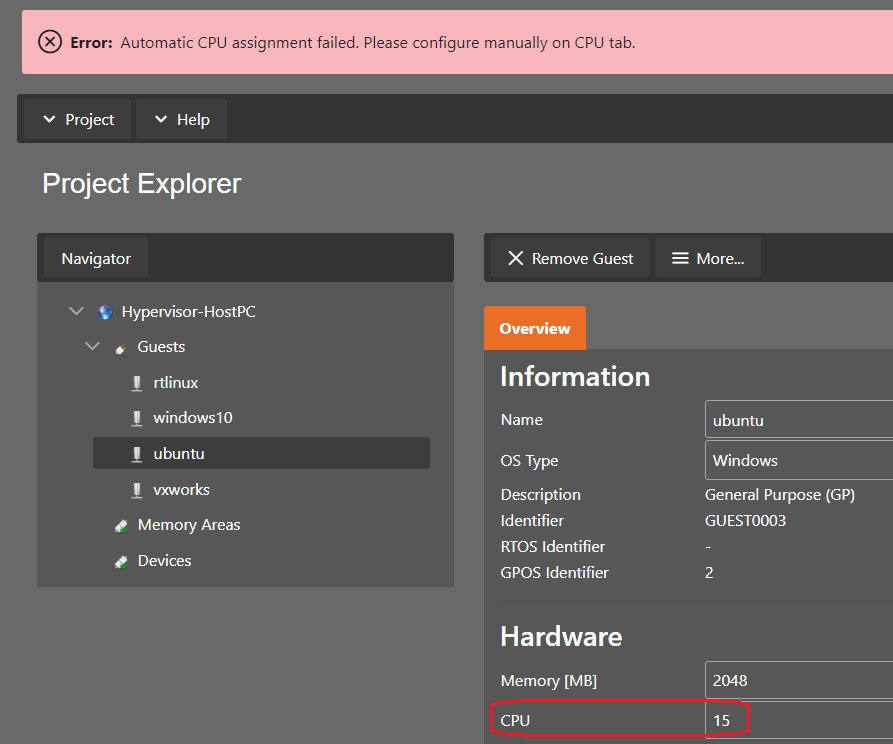Image resolution: width=893 pixels, height=744 pixels.
Task: Select the ubuntu guest in tree
Action: [178, 453]
